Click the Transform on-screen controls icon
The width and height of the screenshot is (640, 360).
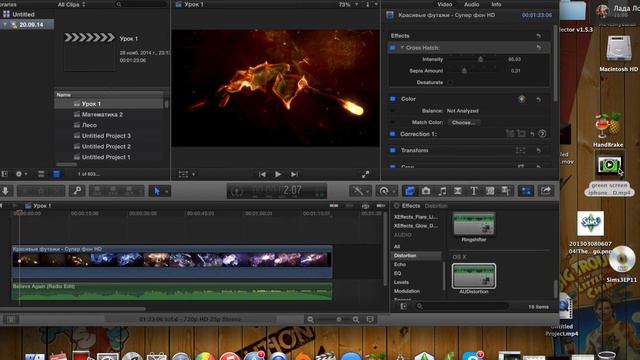(520, 150)
